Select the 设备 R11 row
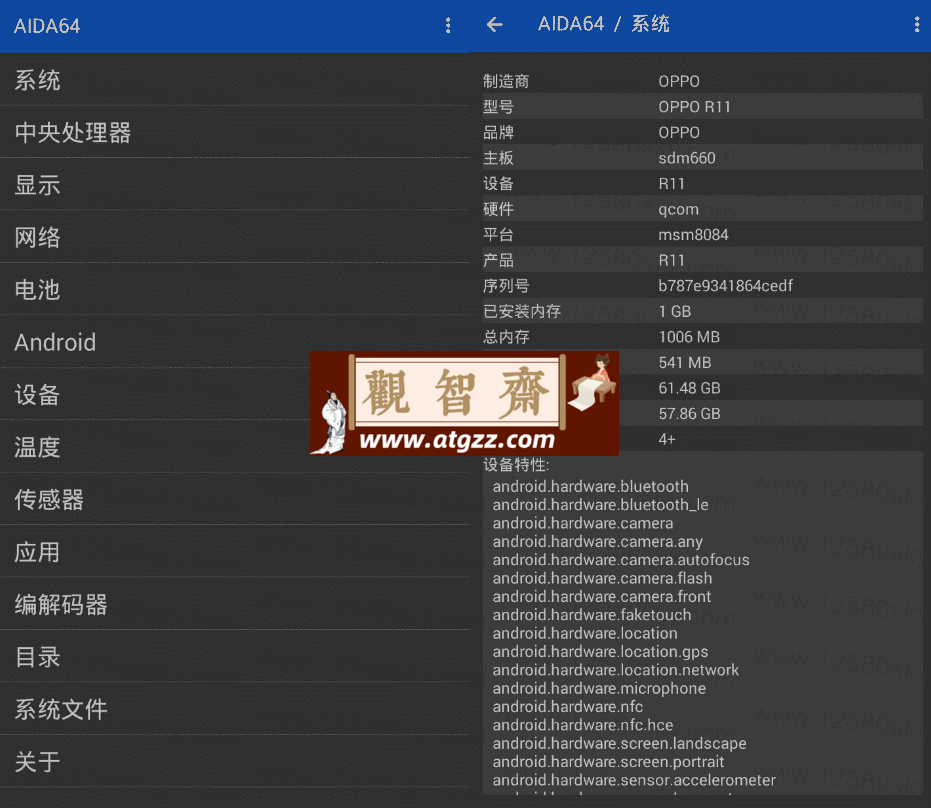The height and width of the screenshot is (808, 931). 702,183
